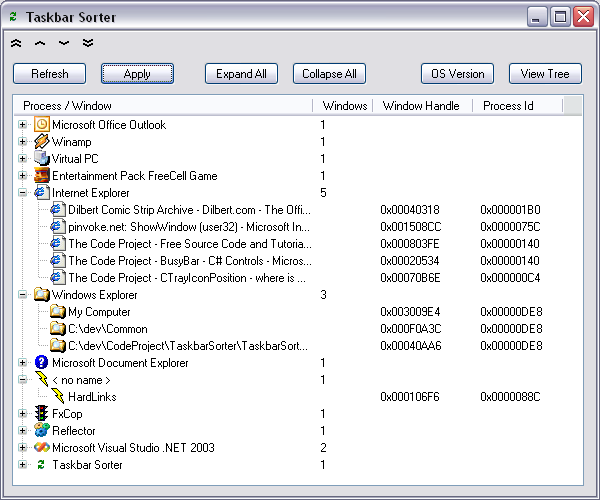600x500 pixels.
Task: Select the pinvoke.net: ShowWindow row
Action: tap(189, 226)
